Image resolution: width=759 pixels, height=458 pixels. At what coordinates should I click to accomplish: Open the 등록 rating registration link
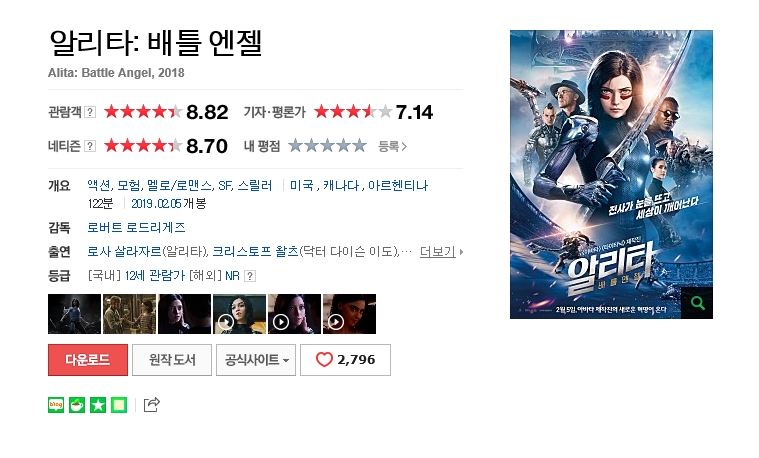click(393, 146)
